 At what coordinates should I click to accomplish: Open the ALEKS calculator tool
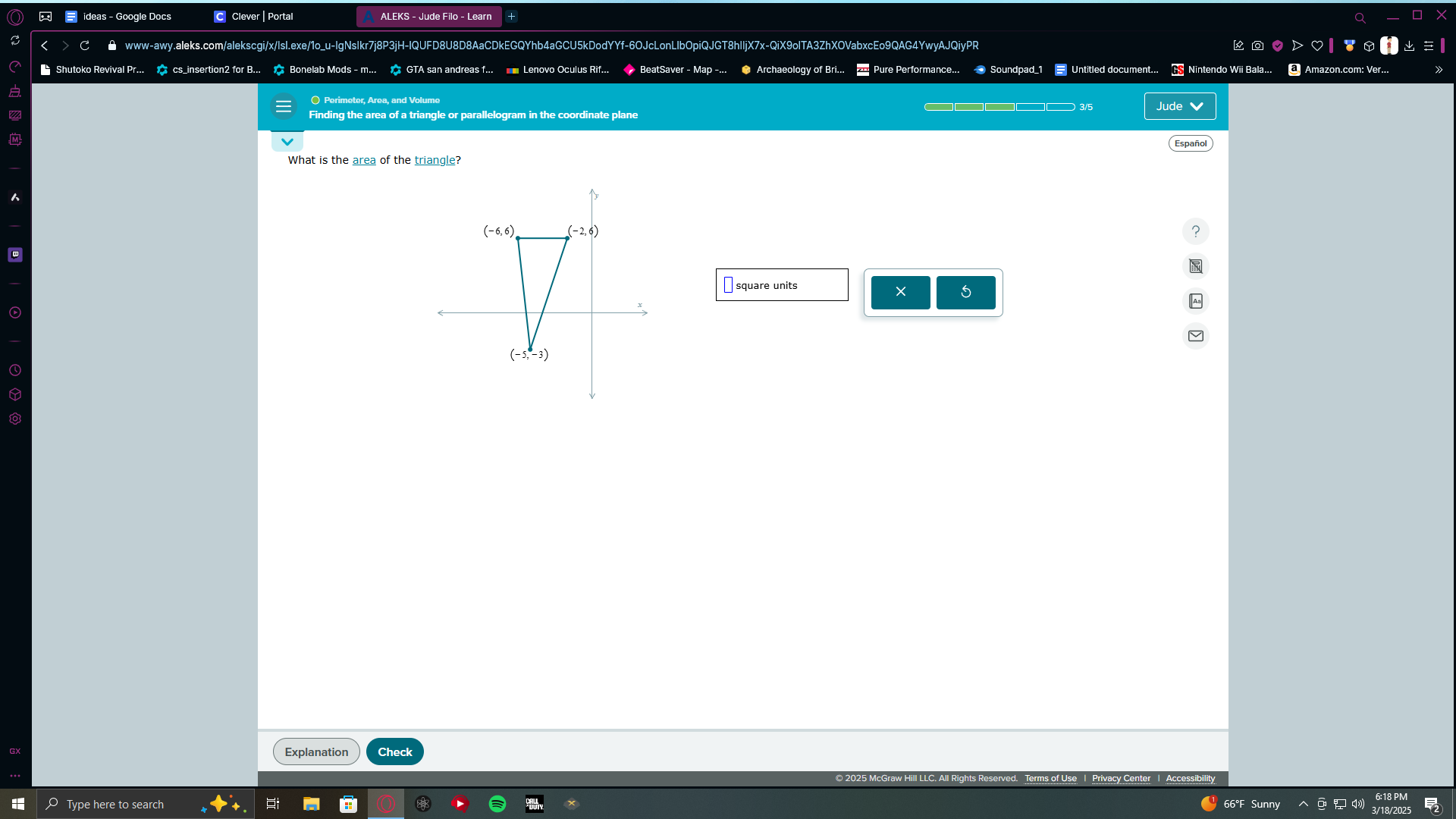1196,266
